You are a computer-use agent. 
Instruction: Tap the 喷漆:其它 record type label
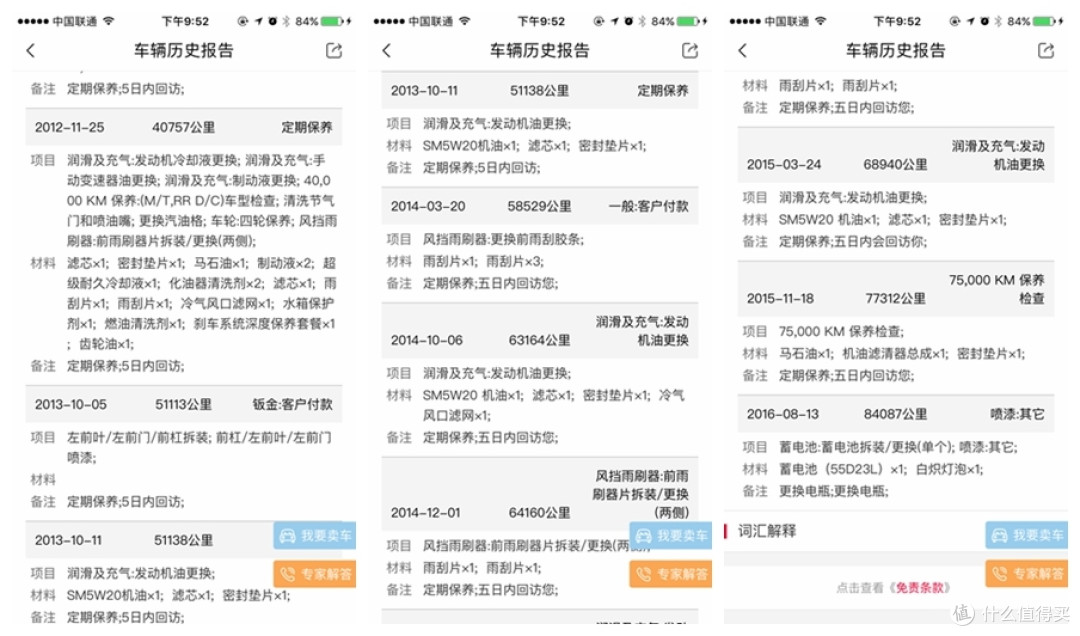(1017, 414)
